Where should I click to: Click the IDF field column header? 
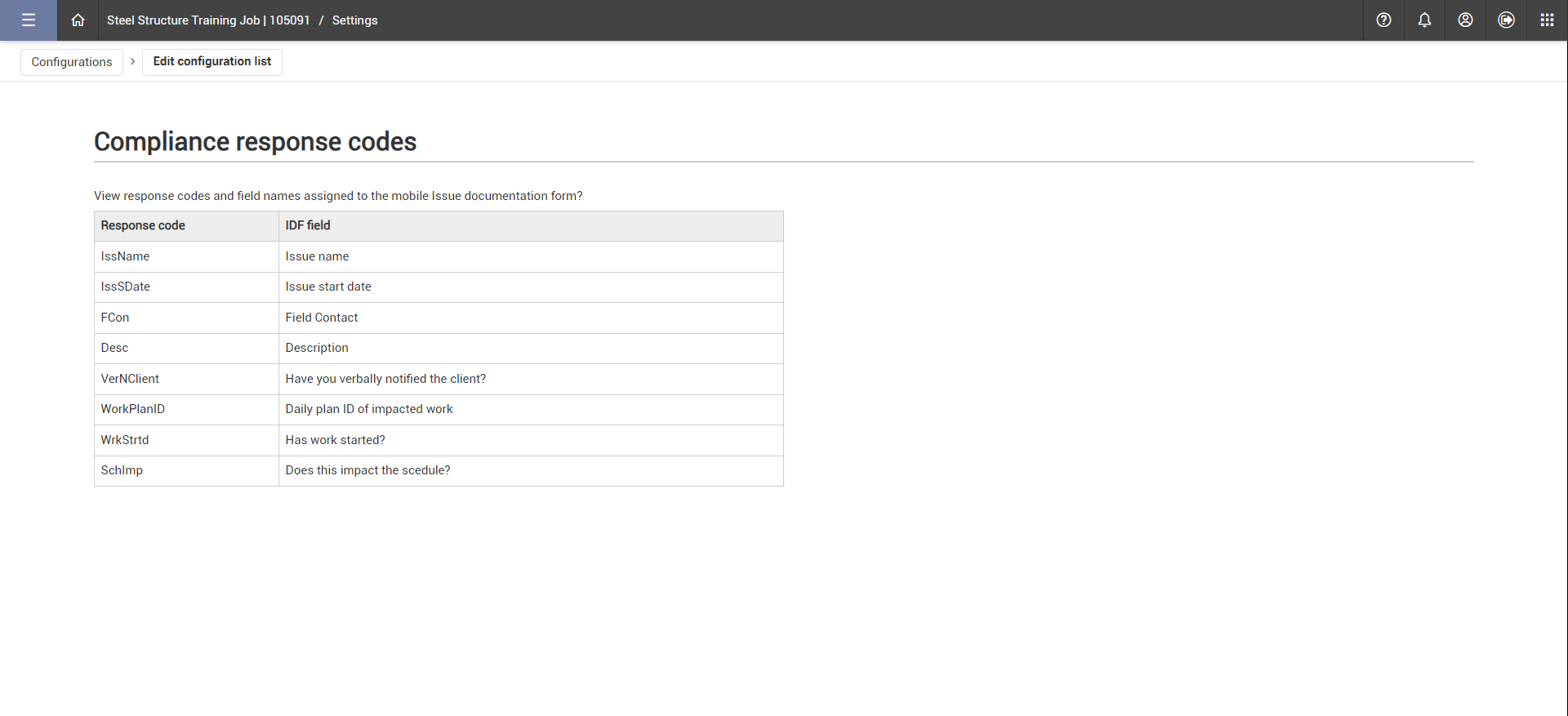pos(308,225)
